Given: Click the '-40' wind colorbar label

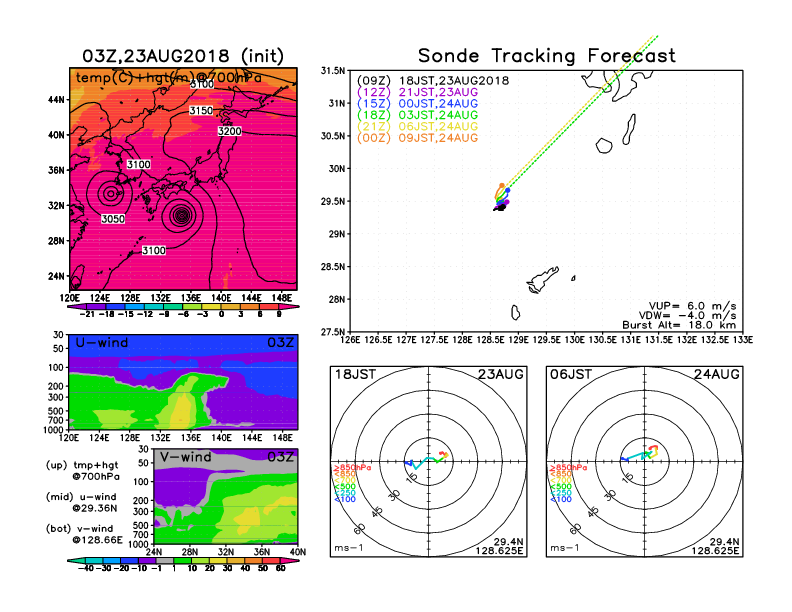Looking at the screenshot, I should [x=85, y=568].
